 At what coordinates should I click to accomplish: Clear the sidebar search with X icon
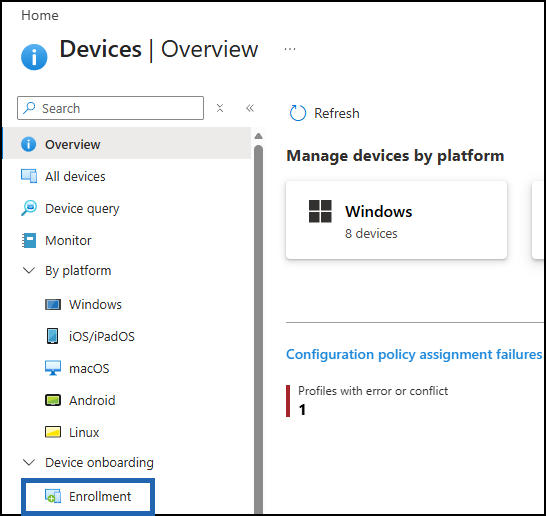tap(220, 108)
